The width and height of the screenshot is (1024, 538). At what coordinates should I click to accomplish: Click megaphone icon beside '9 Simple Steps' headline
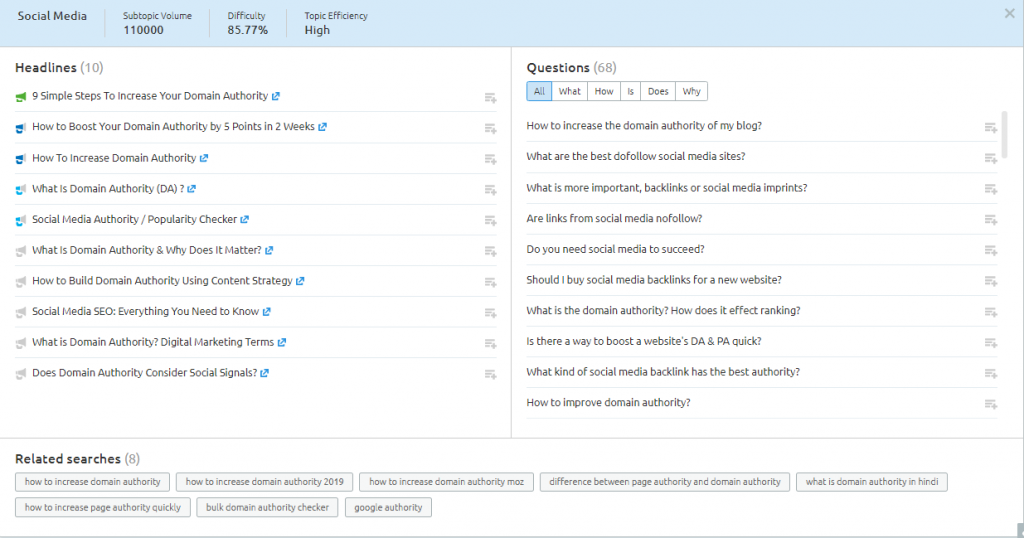(x=21, y=97)
